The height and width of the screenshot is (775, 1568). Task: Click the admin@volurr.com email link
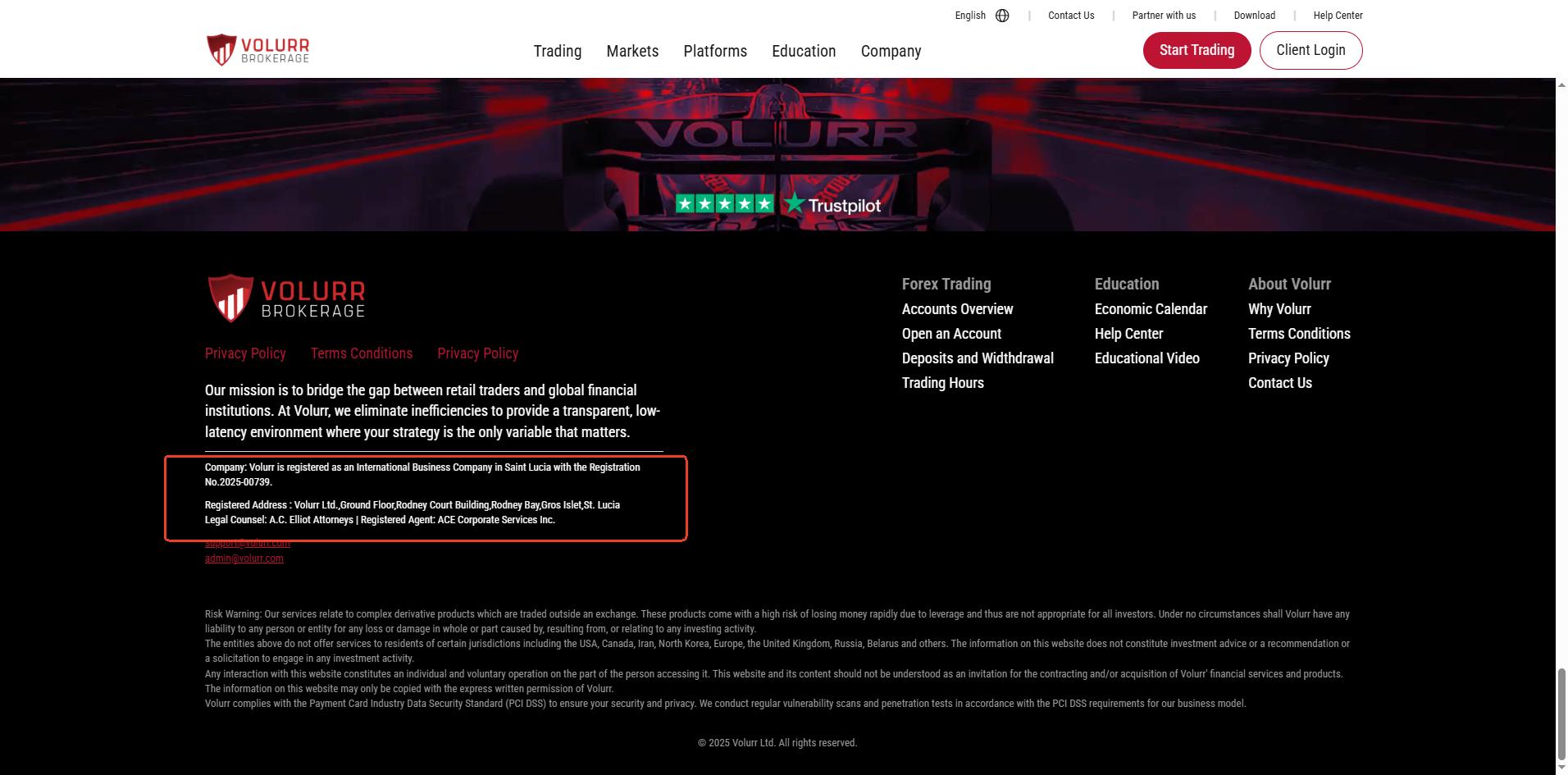click(244, 558)
